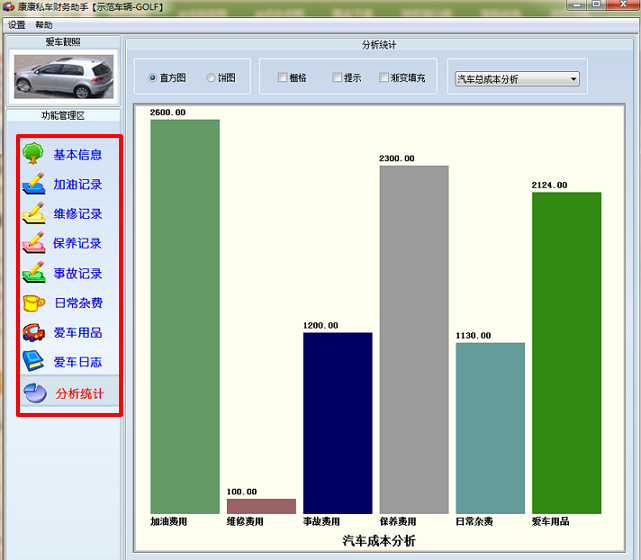Open the 爱车用品 list
Image resolution: width=641 pixels, height=560 pixels.
coord(78,333)
